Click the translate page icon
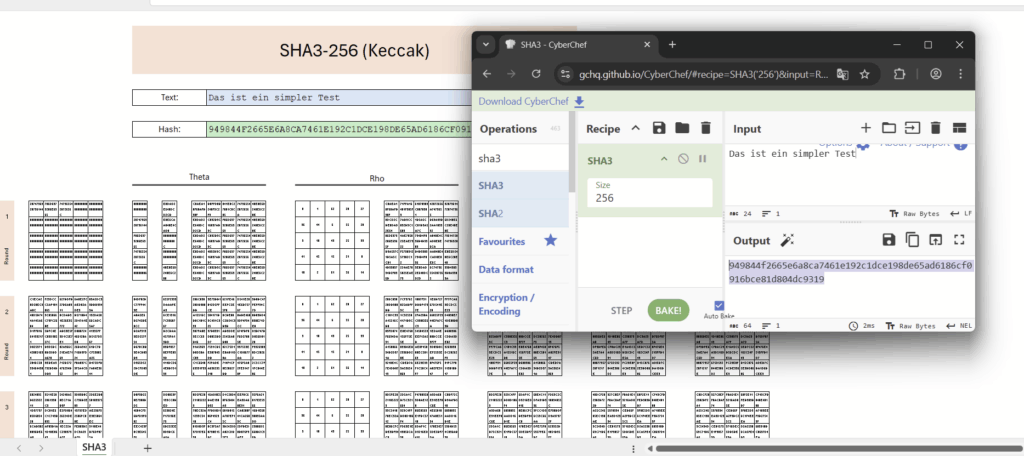Viewport: 1024px width, 456px height. pos(843,74)
